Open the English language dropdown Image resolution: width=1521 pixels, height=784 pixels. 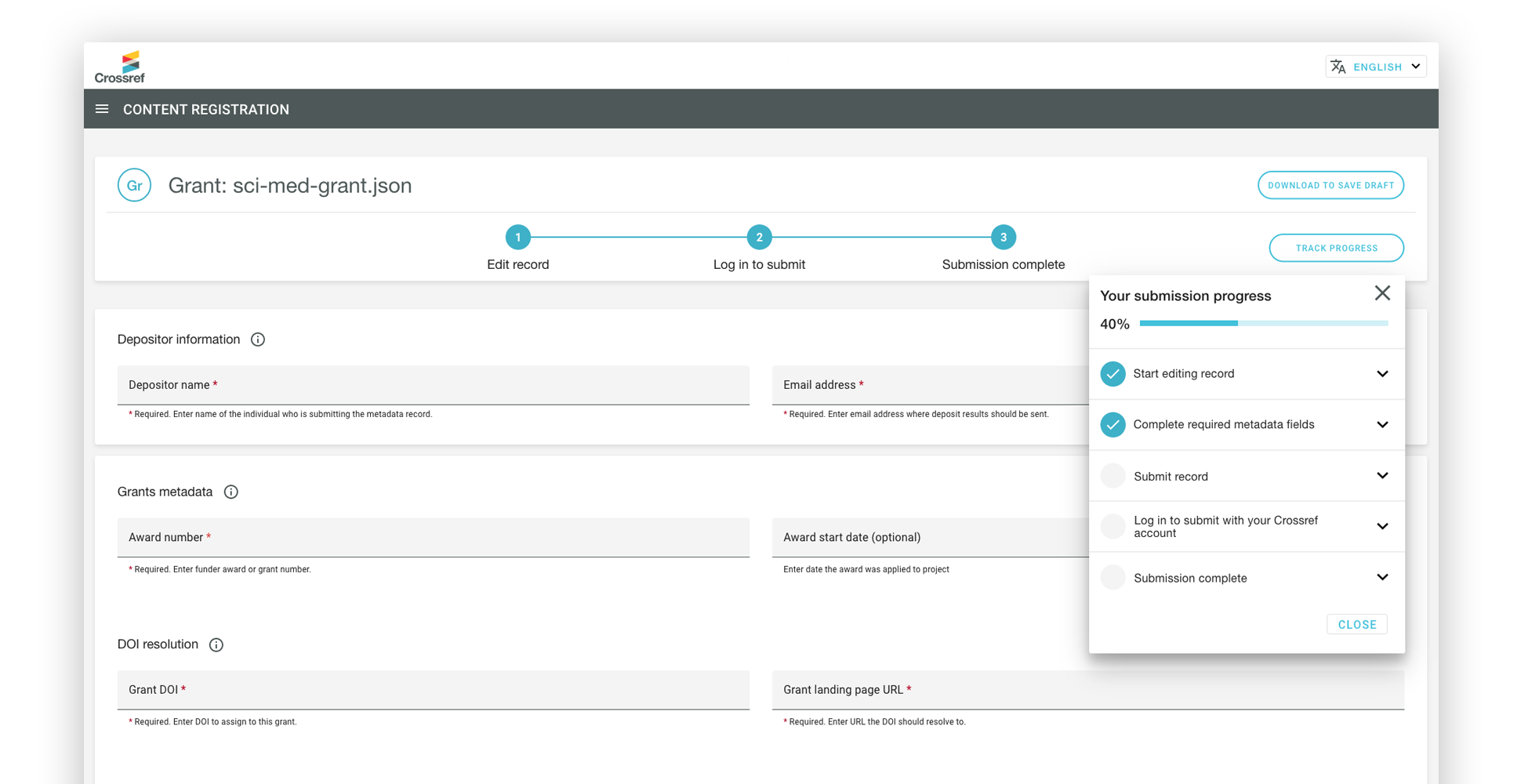tap(1385, 67)
